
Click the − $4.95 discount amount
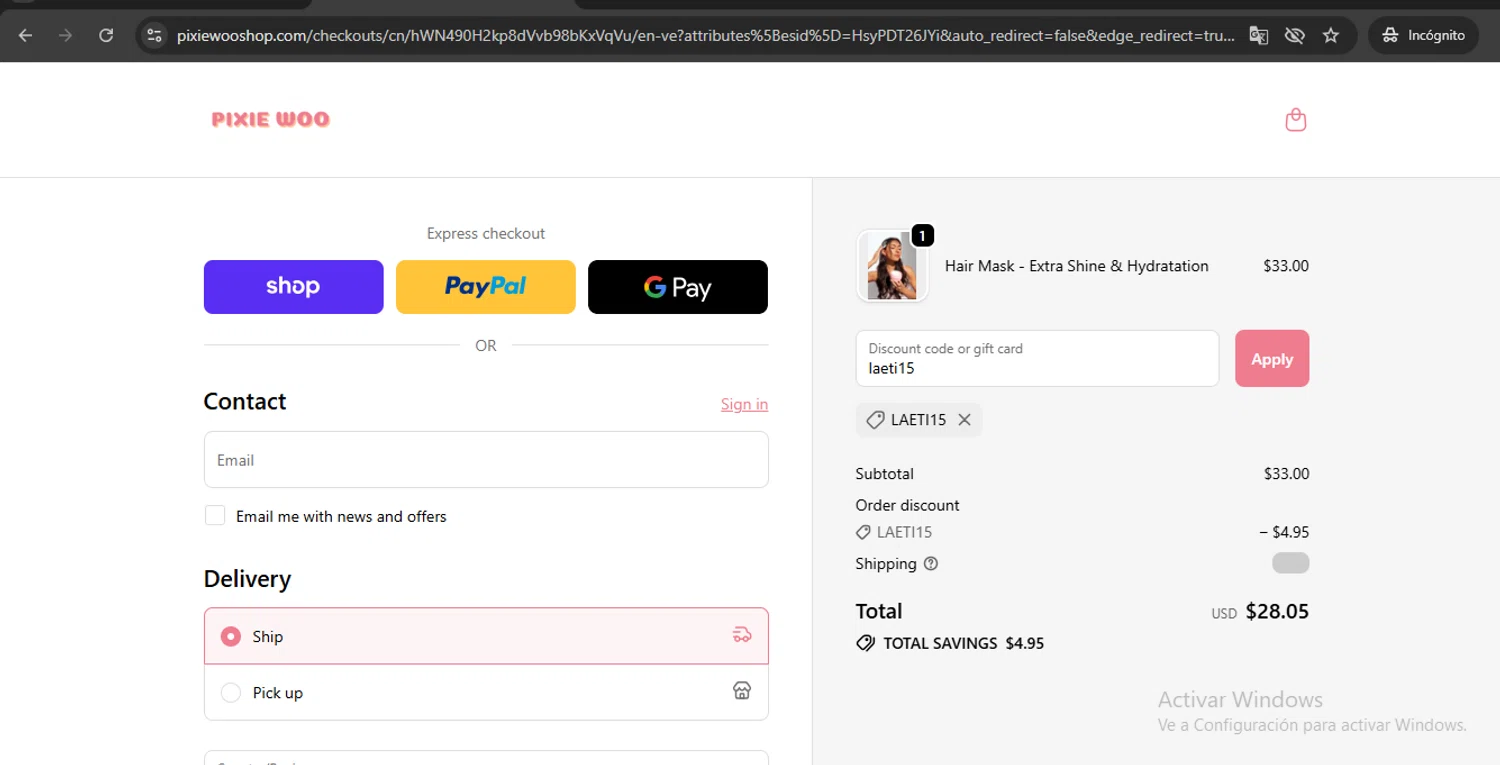coord(1284,532)
